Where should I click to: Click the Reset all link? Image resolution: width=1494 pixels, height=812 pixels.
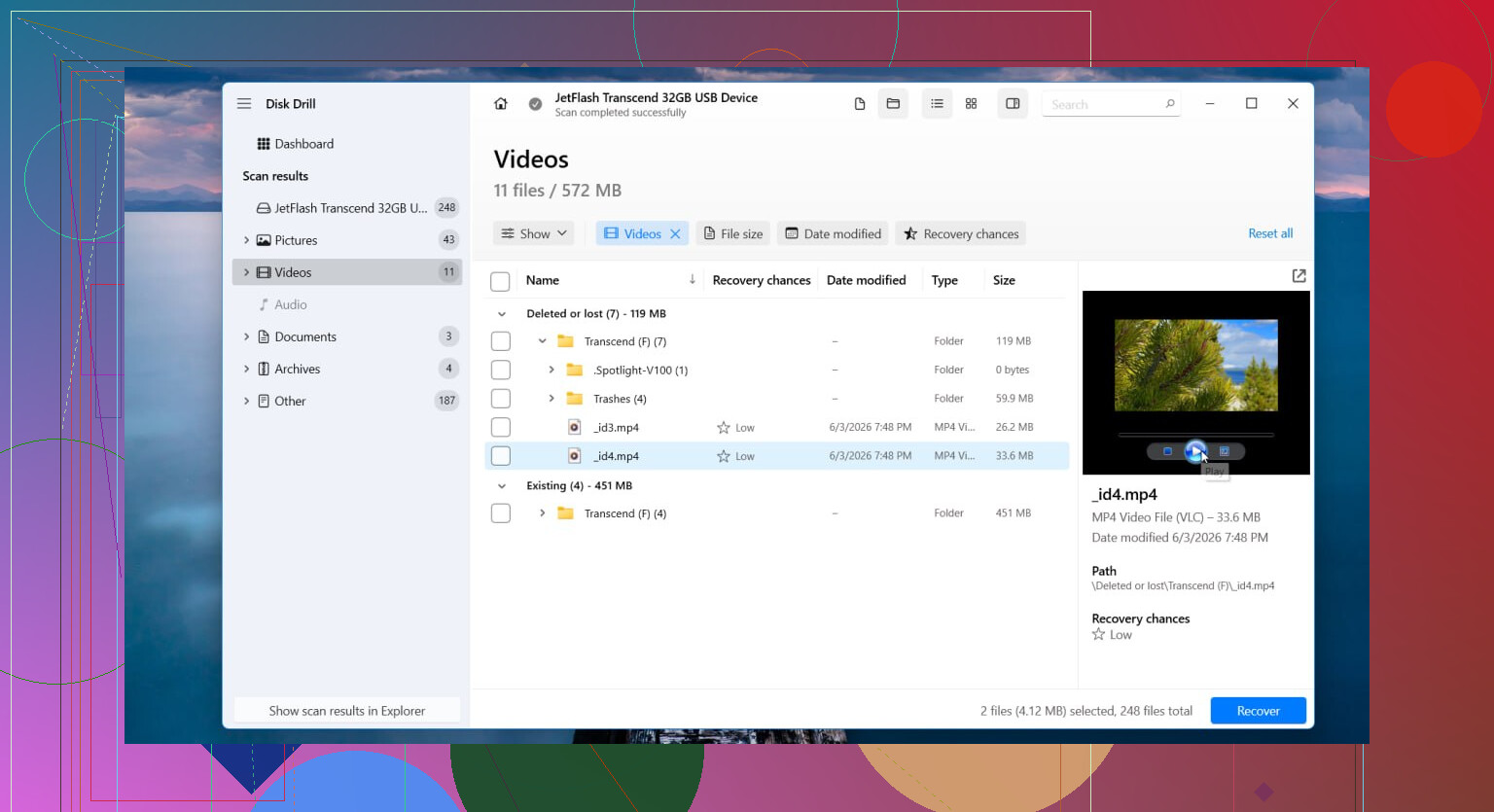point(1270,233)
